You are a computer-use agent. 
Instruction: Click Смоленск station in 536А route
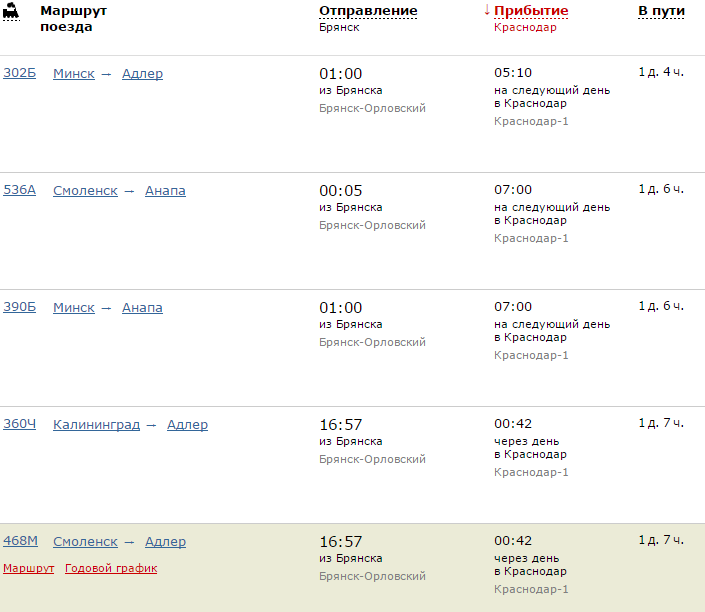85,191
